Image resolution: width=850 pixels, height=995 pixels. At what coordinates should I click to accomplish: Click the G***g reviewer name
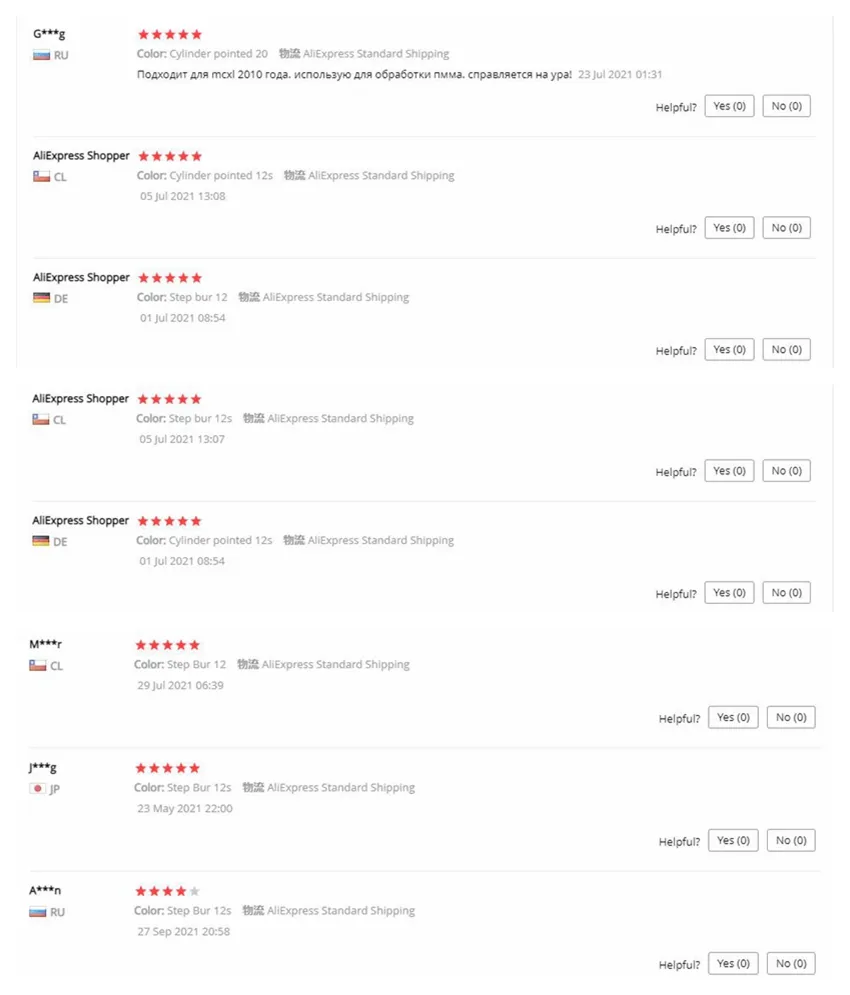(49, 34)
